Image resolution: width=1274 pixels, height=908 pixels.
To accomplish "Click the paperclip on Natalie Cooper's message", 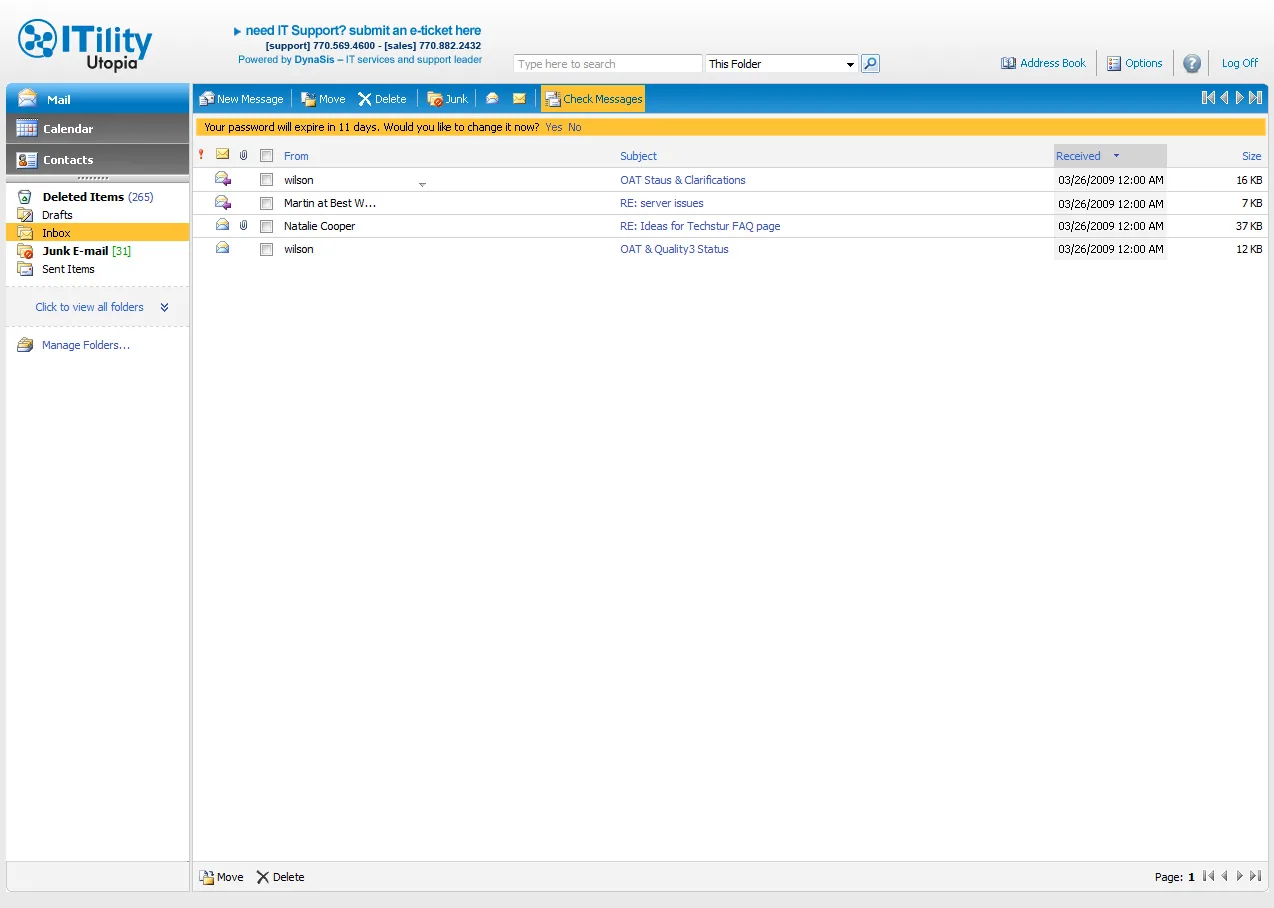I will (243, 226).
